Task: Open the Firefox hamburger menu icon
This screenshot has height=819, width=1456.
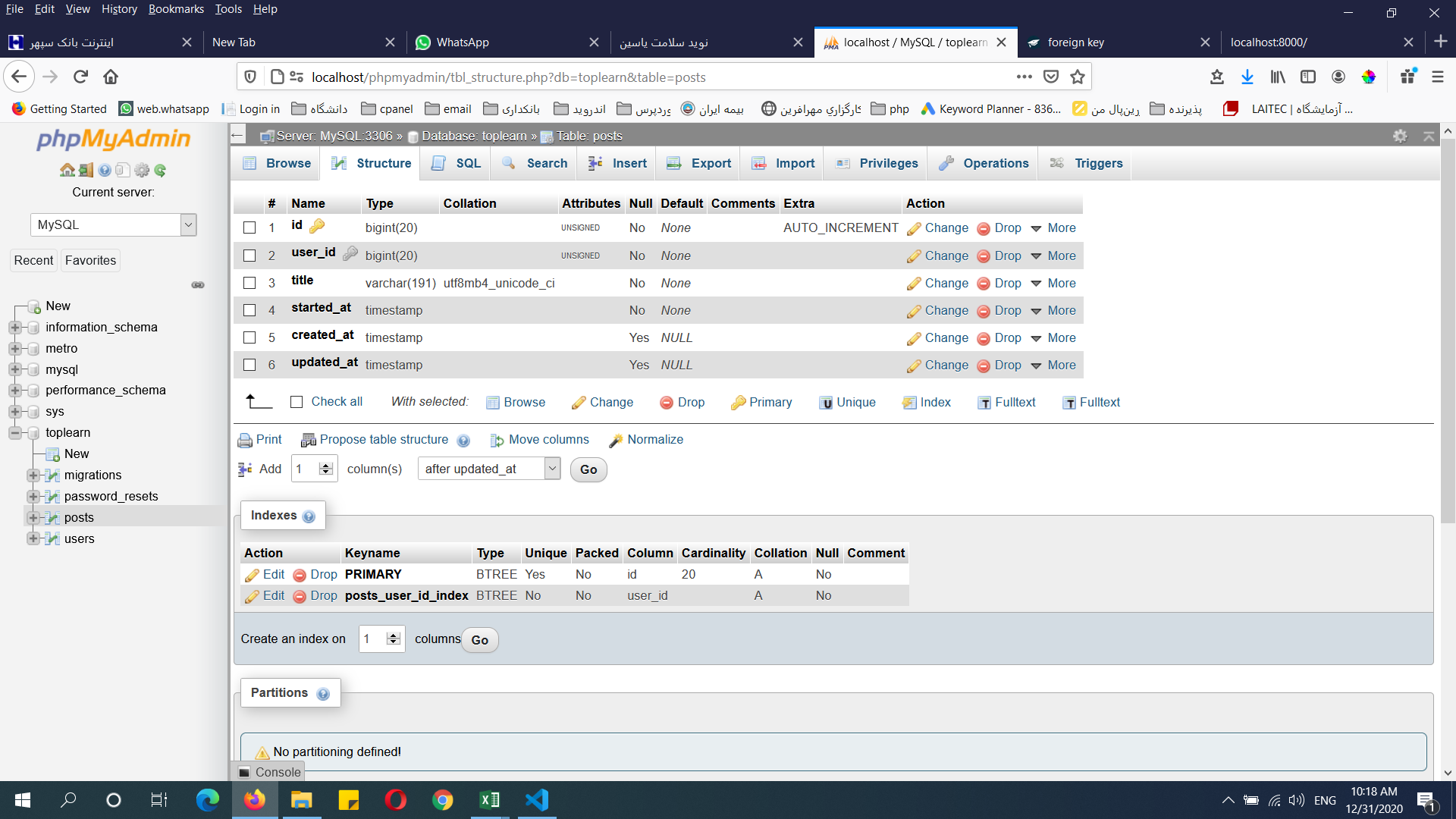Action: [x=1437, y=77]
